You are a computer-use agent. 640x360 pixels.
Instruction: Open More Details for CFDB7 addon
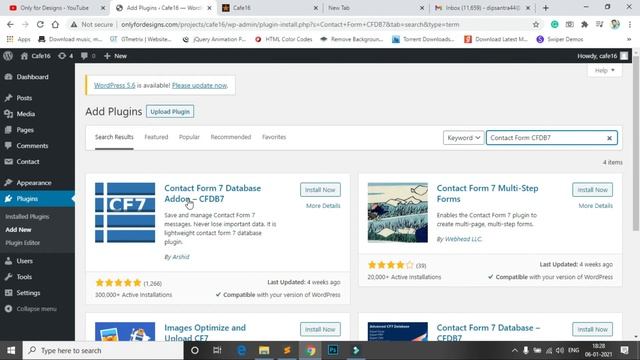click(x=323, y=206)
